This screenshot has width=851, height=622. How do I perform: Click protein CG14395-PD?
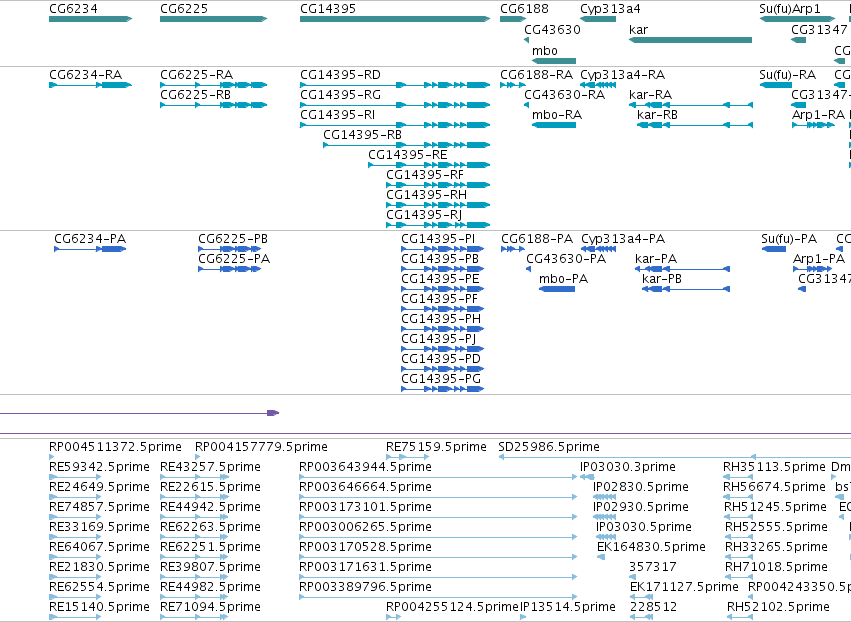[x=441, y=359]
